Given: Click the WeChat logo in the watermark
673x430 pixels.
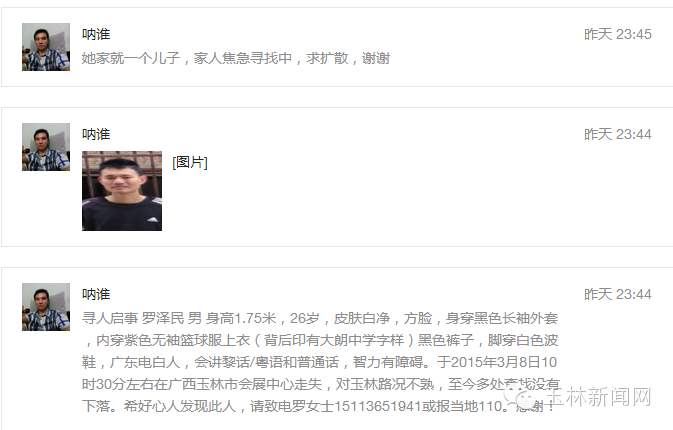Looking at the screenshot, I should coord(523,397).
